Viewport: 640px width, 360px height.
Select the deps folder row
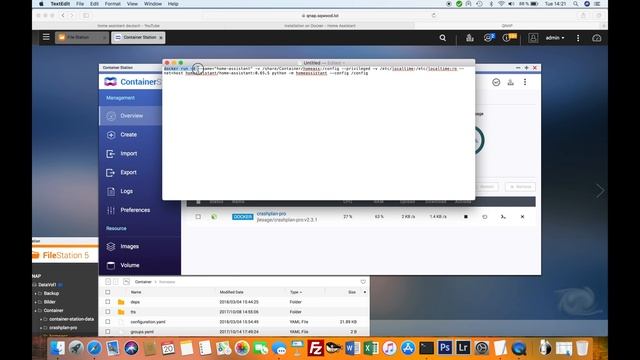(234, 302)
